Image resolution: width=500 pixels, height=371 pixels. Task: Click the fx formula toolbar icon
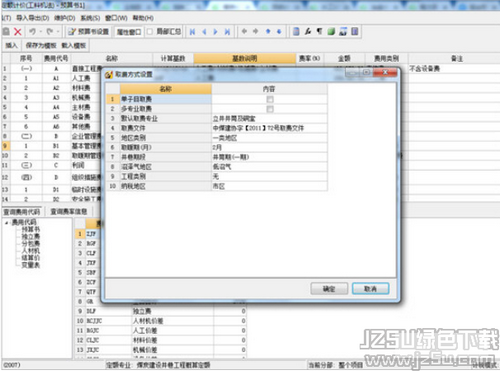pos(308,31)
